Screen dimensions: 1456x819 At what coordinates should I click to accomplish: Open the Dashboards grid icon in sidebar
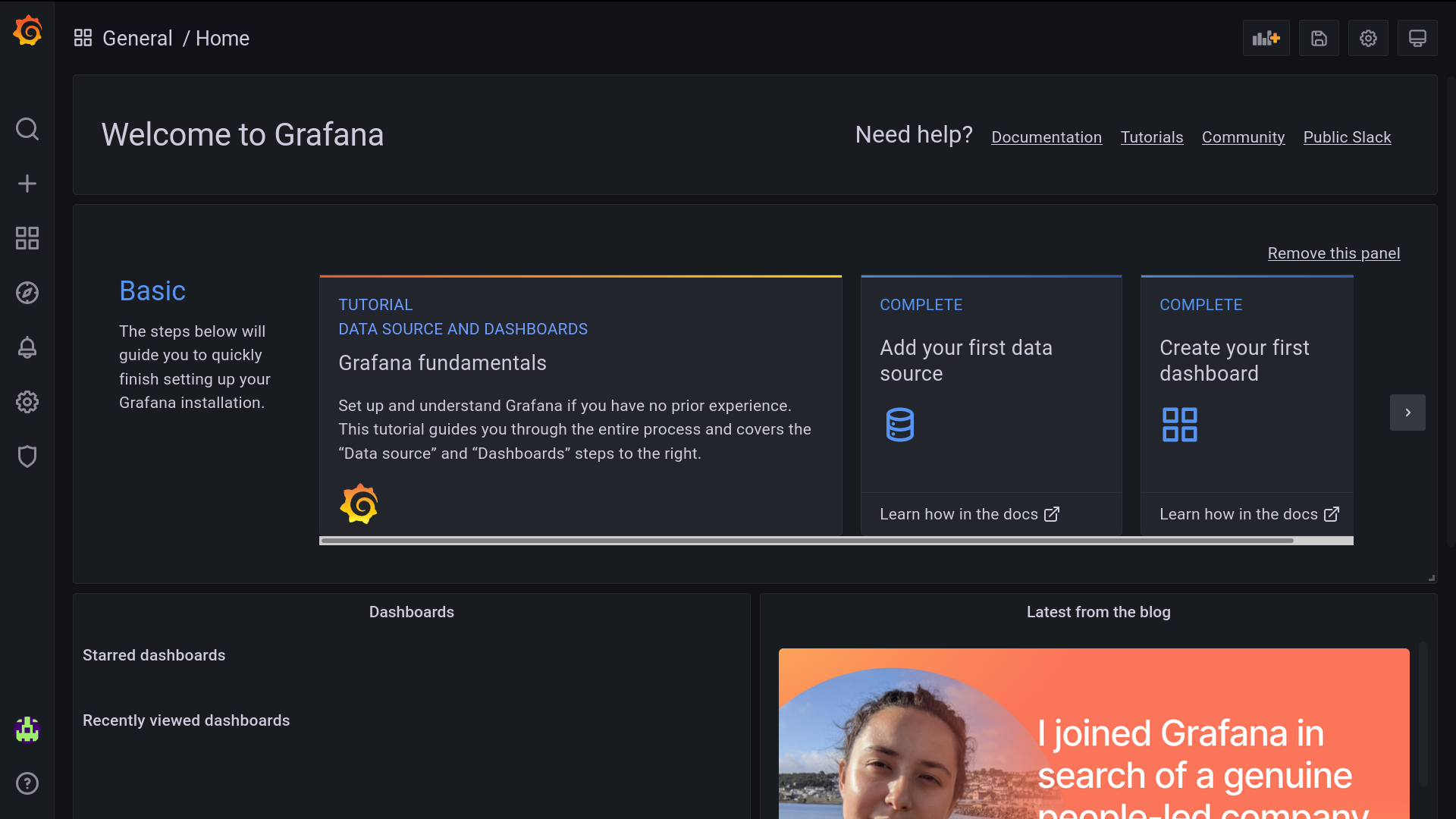click(x=27, y=238)
